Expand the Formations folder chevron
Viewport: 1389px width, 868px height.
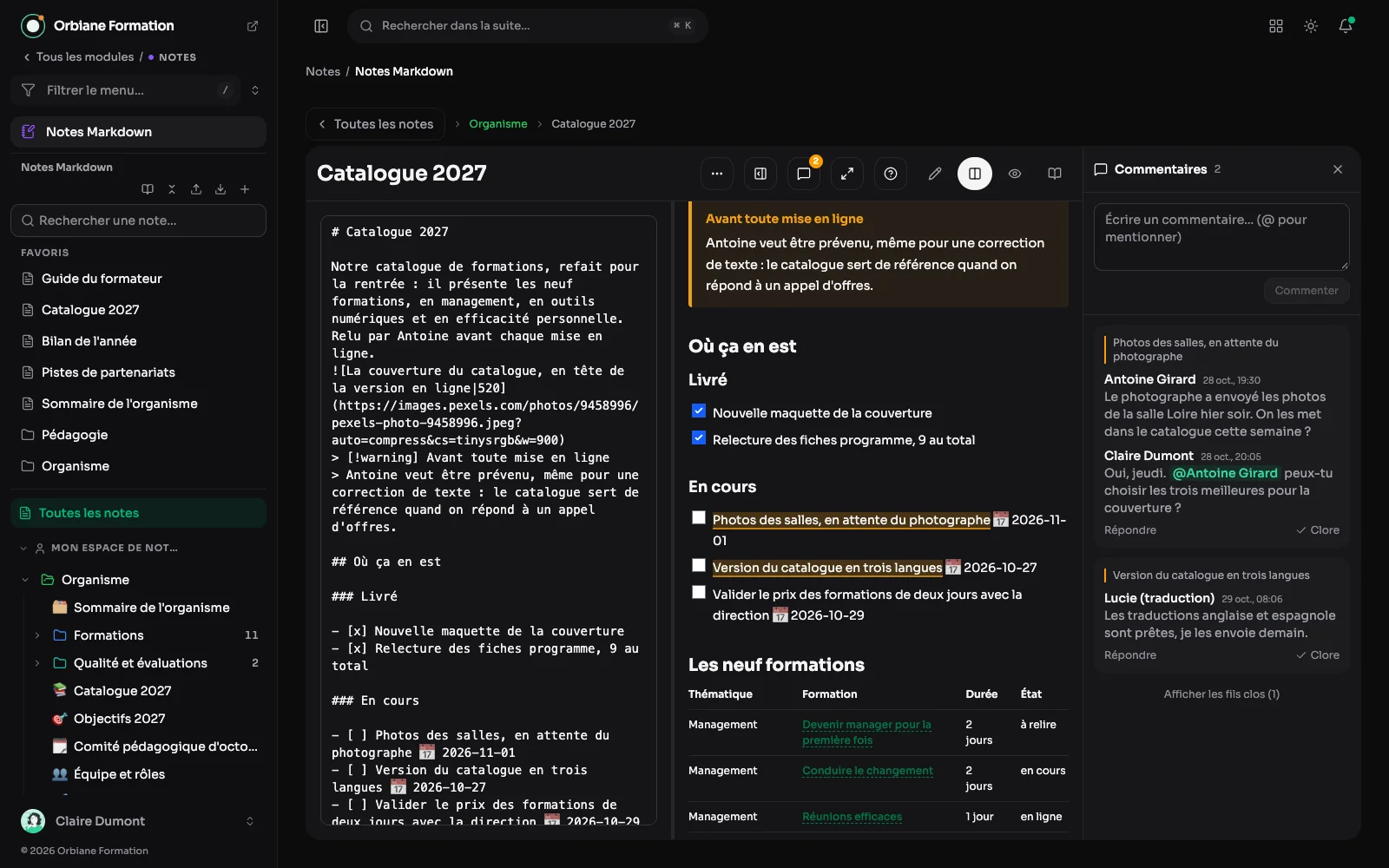pyautogui.click(x=37, y=635)
